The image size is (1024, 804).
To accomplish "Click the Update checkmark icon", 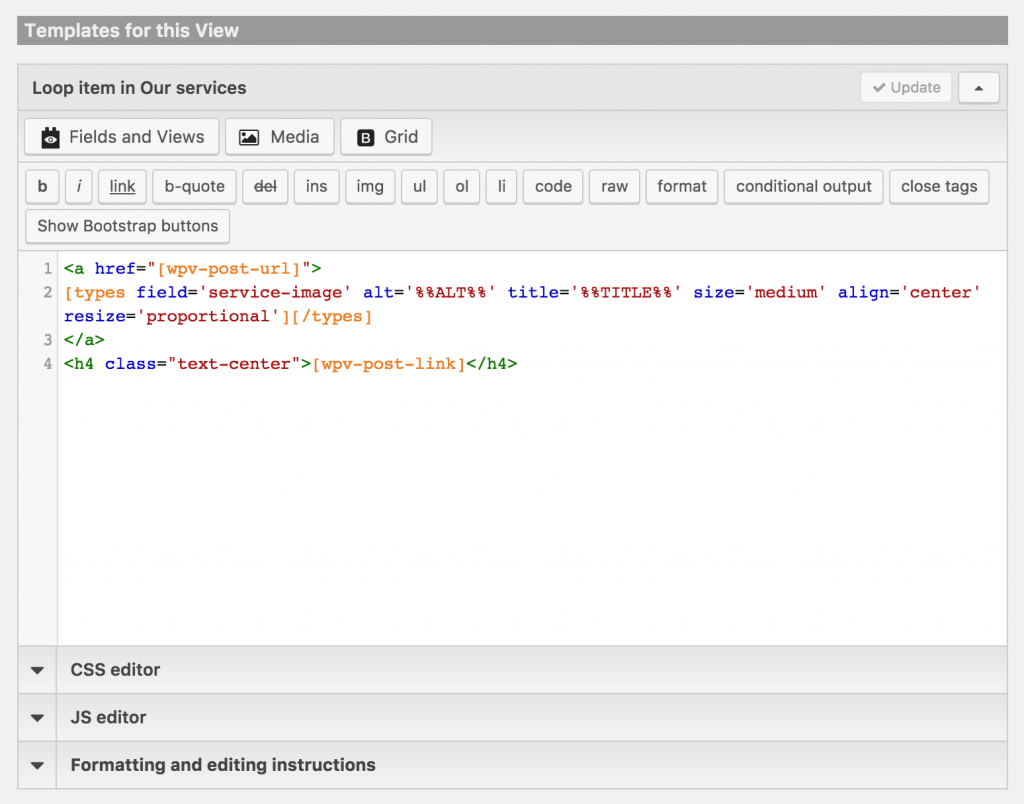I will click(x=879, y=88).
